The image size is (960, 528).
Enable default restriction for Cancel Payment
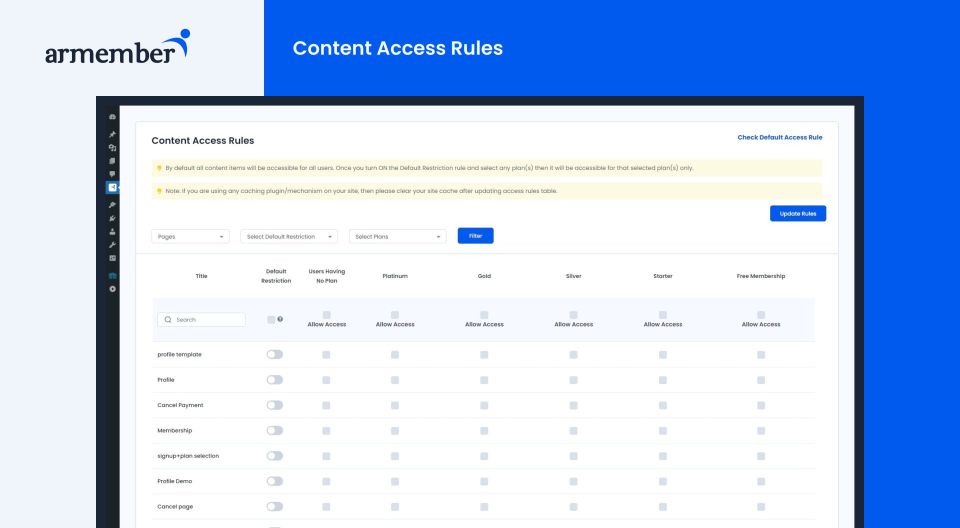(x=274, y=405)
